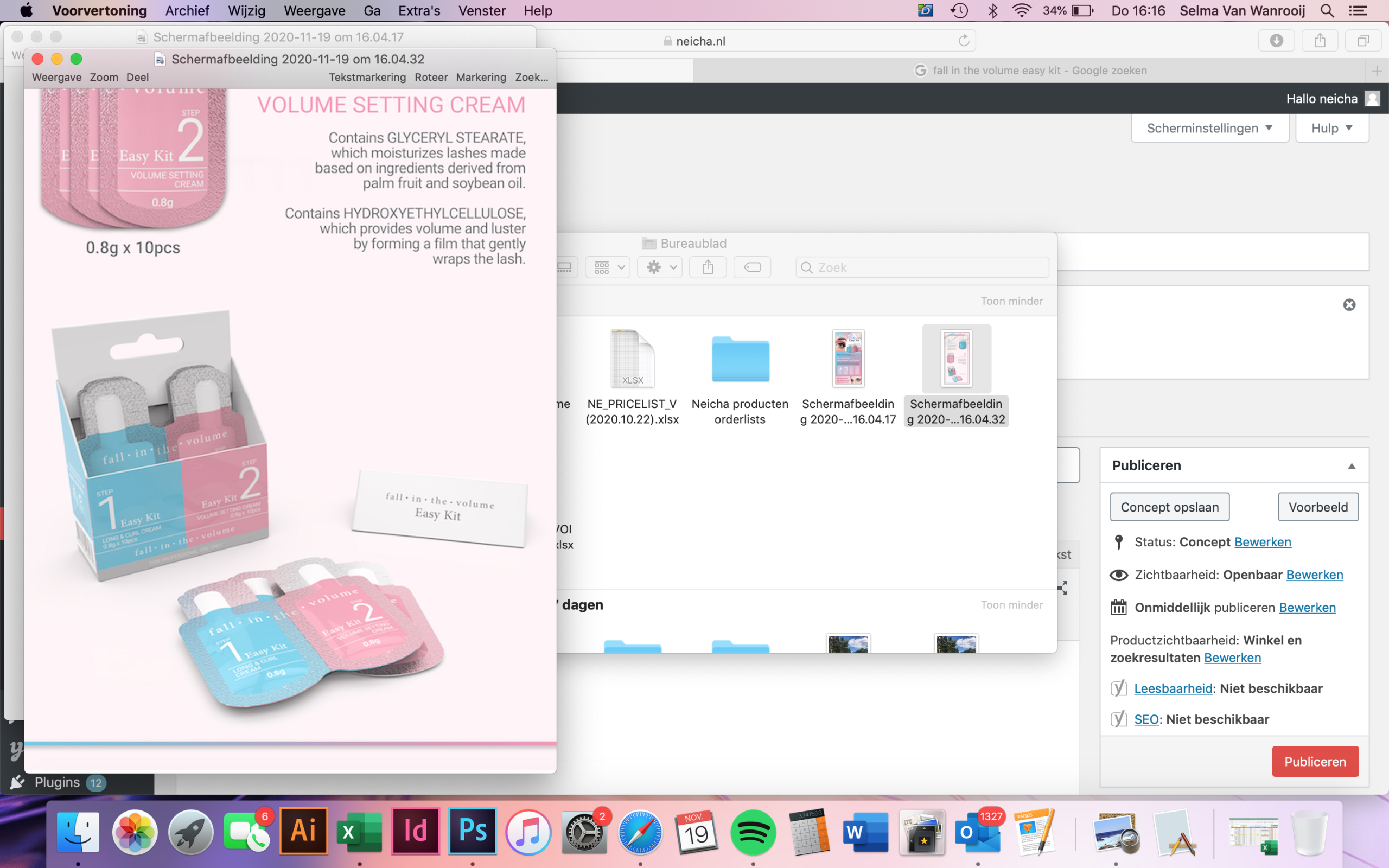Open the Roteer toolbar item in Preview

[430, 78]
